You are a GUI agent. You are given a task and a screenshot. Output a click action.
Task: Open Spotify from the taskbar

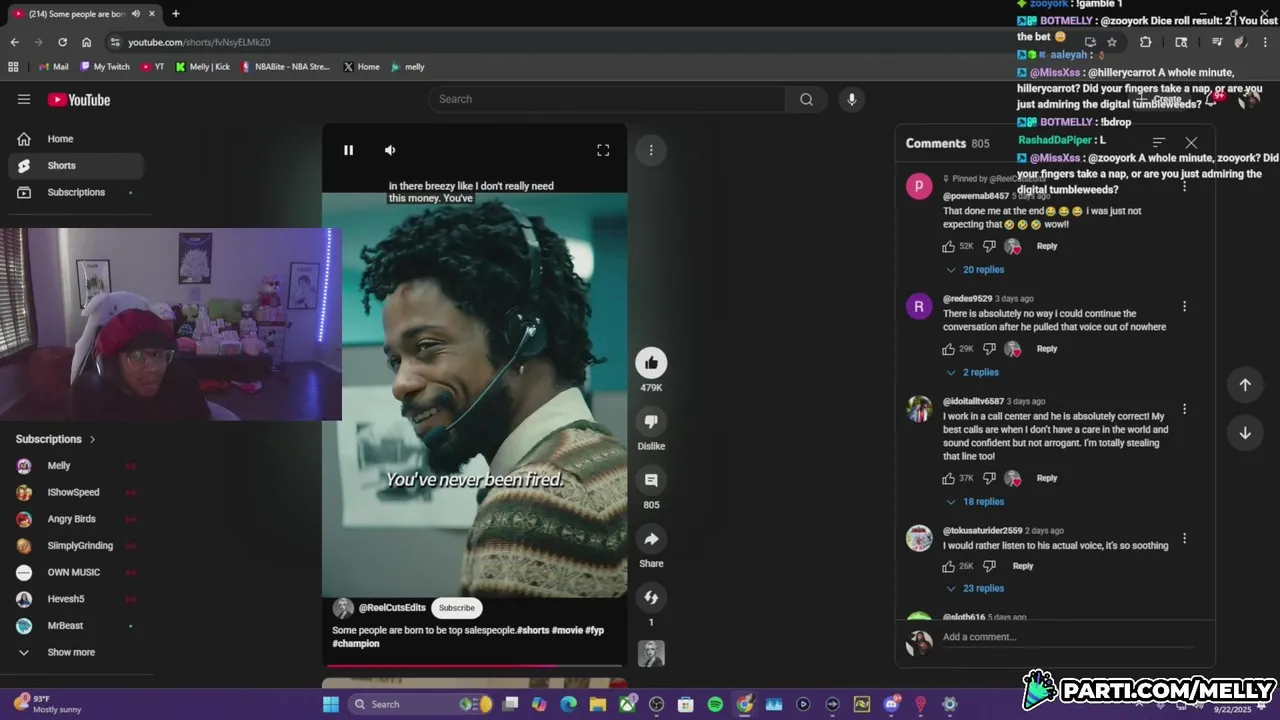pyautogui.click(x=715, y=704)
